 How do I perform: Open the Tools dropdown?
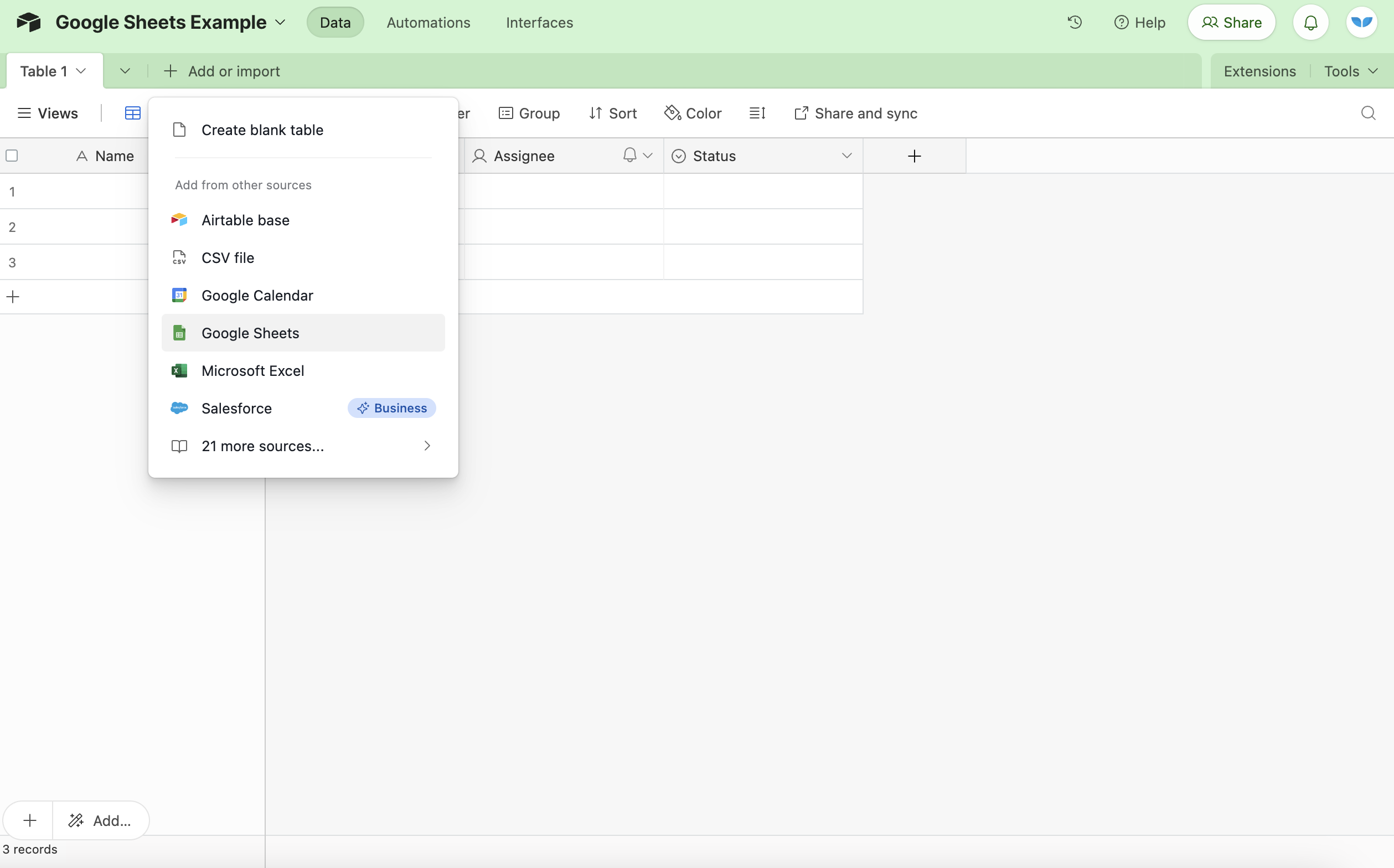[x=1350, y=71]
